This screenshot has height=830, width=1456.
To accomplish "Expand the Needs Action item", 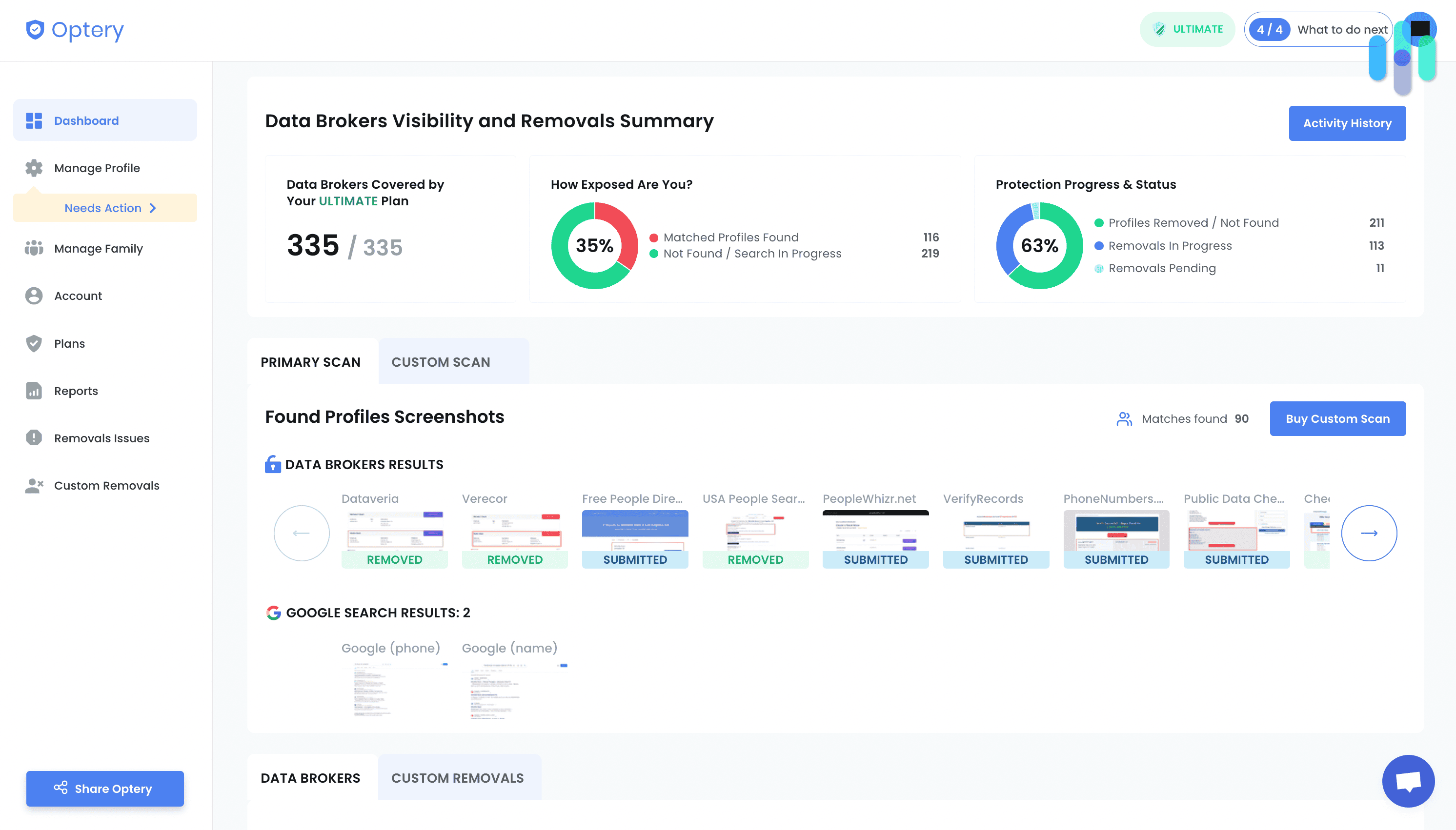I will click(109, 208).
